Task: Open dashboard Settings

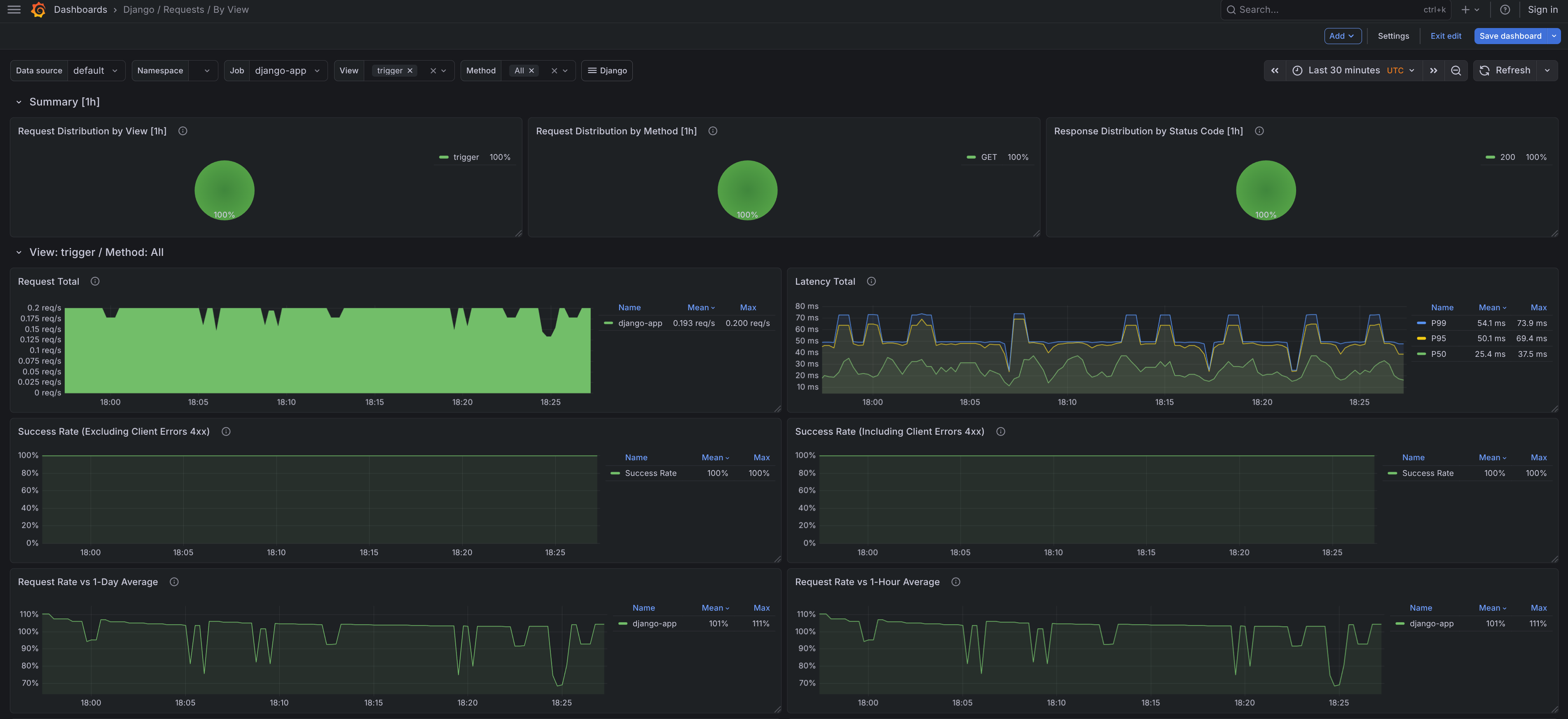Action: coord(1393,35)
